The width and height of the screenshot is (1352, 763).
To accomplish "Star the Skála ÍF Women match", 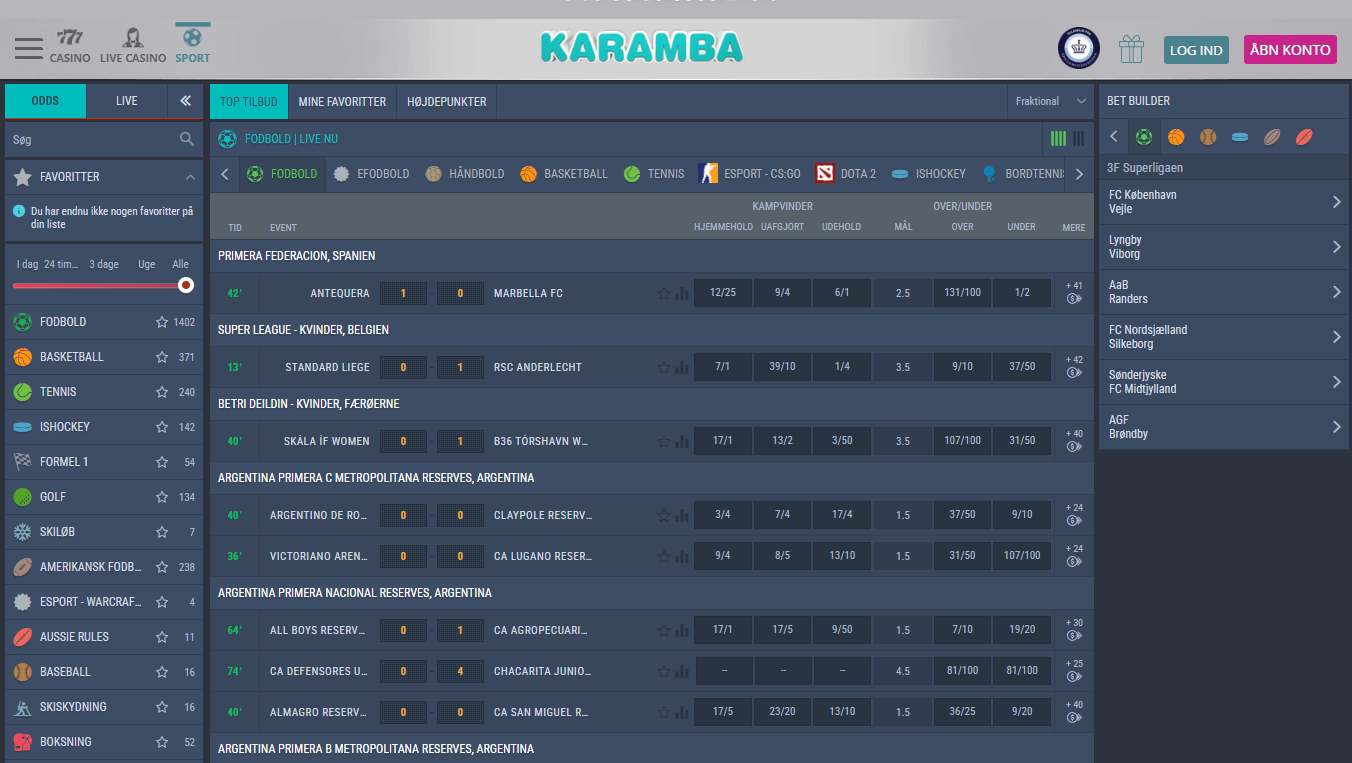I will [x=663, y=441].
